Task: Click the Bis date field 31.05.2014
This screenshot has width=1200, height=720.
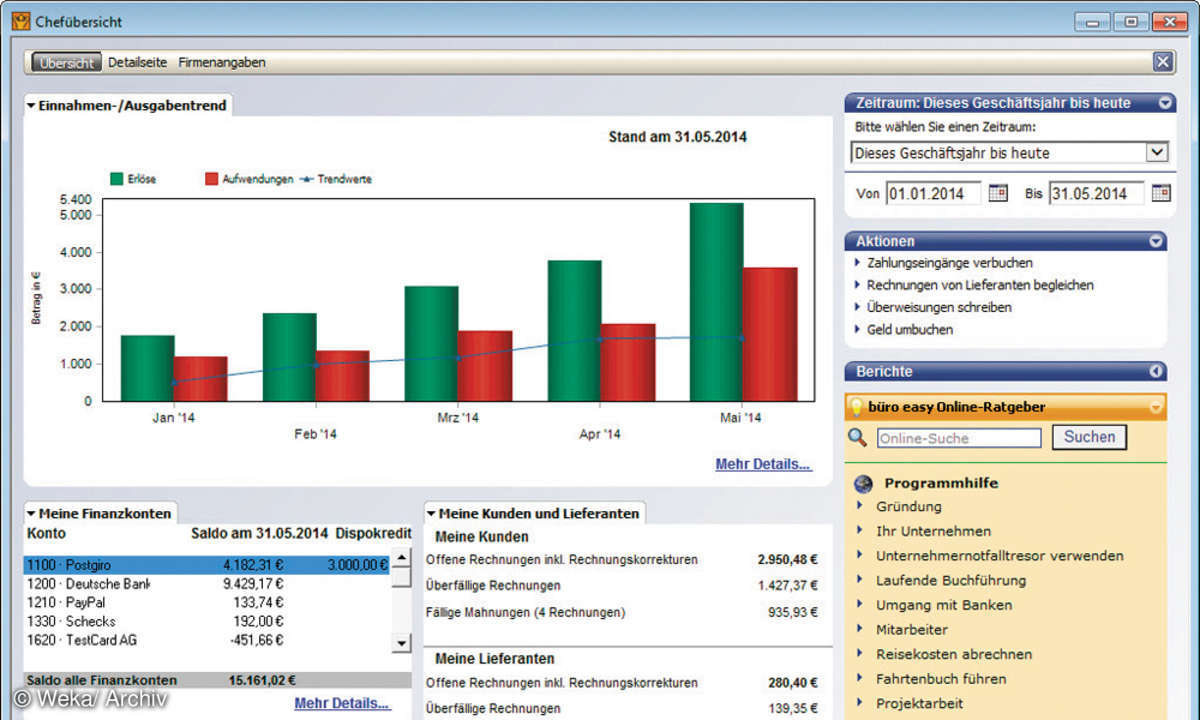Action: tap(1096, 194)
